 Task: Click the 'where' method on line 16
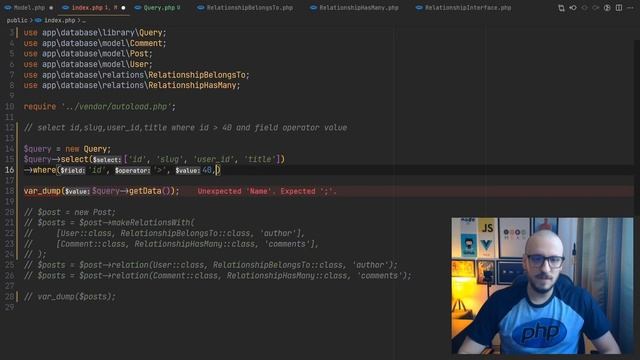point(44,170)
